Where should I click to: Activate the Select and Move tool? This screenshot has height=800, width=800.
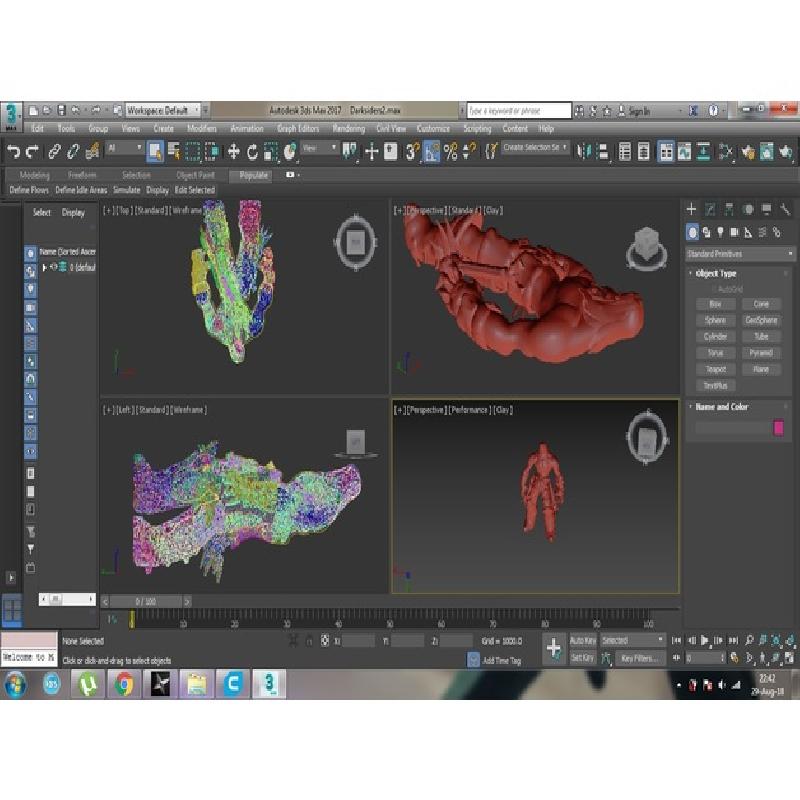[234, 152]
